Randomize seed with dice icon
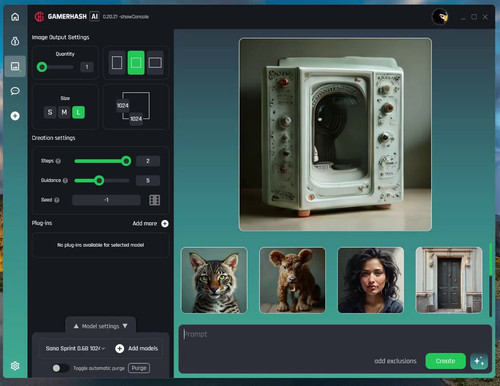 point(154,200)
